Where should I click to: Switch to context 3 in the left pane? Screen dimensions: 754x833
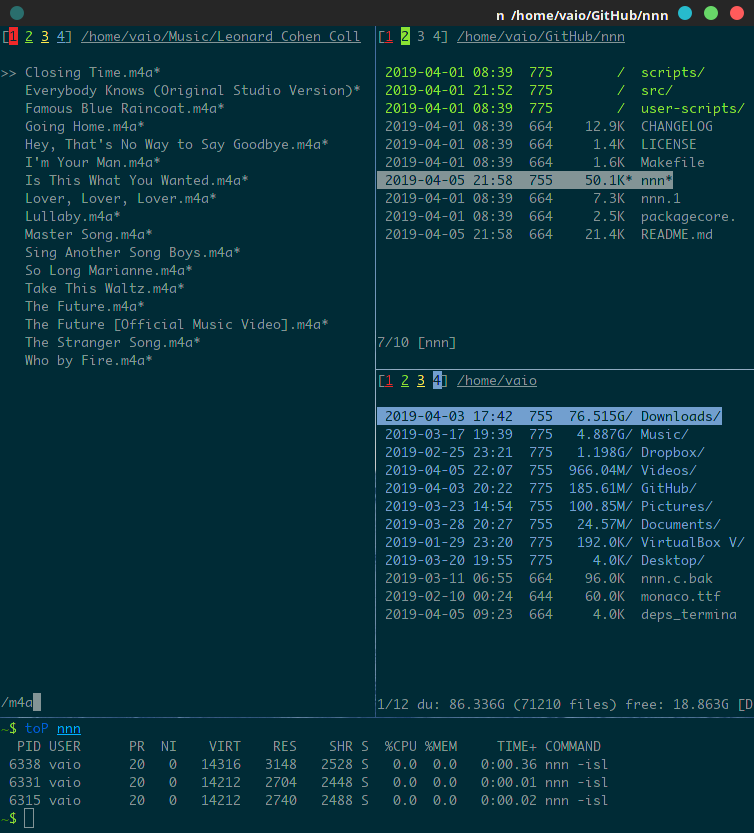(x=45, y=37)
